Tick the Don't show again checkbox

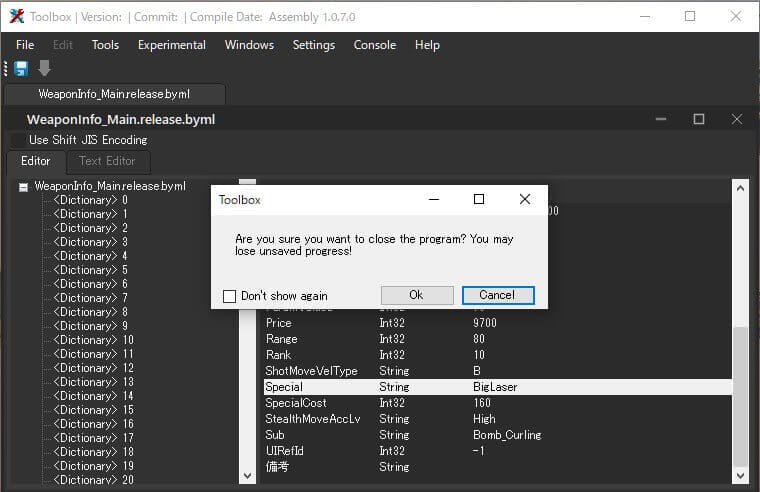pyautogui.click(x=229, y=296)
